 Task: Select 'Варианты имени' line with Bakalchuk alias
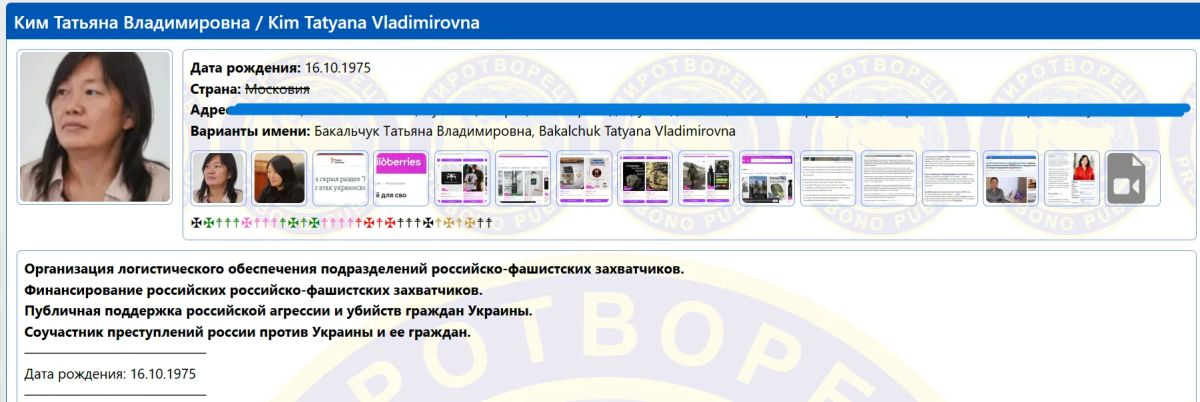click(463, 131)
